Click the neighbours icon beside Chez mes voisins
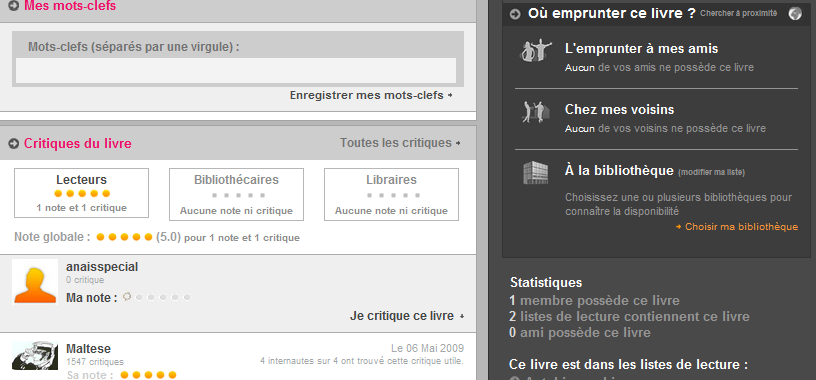Viewport: 816px width, 380px height. [536, 112]
